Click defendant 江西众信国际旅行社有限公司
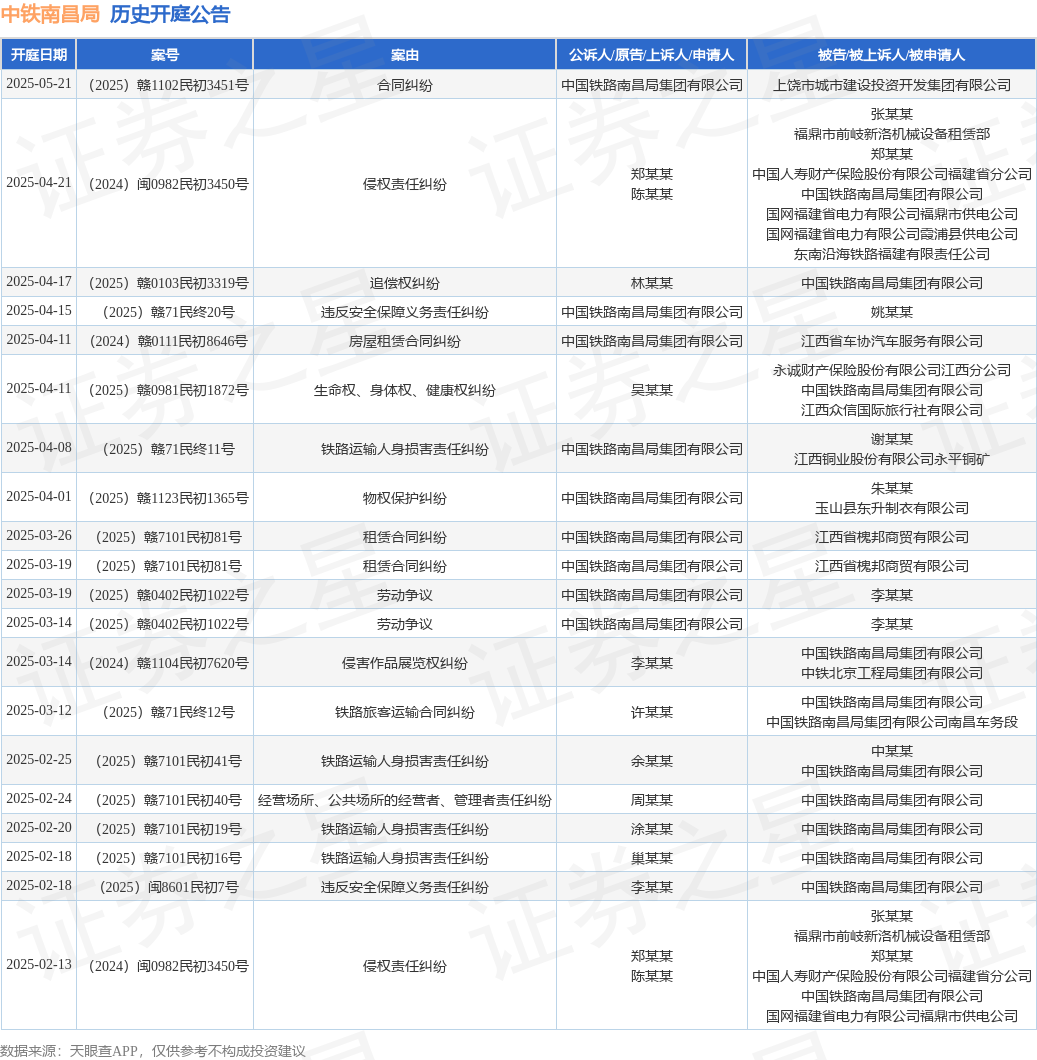Screen dimensions: 1037x1060 892,410
